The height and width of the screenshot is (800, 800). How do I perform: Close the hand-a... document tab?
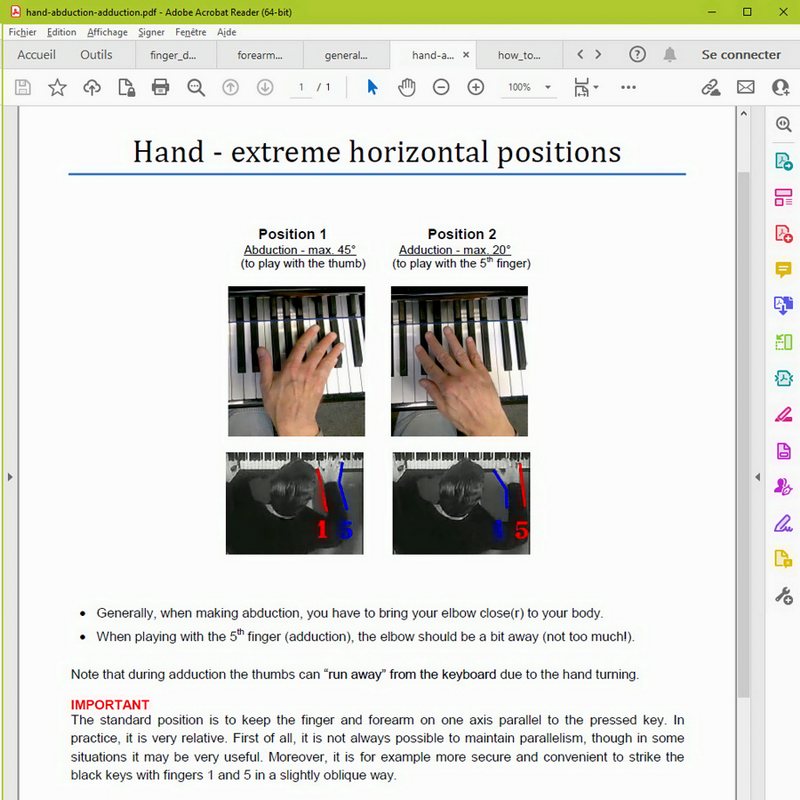pyautogui.click(x=467, y=55)
